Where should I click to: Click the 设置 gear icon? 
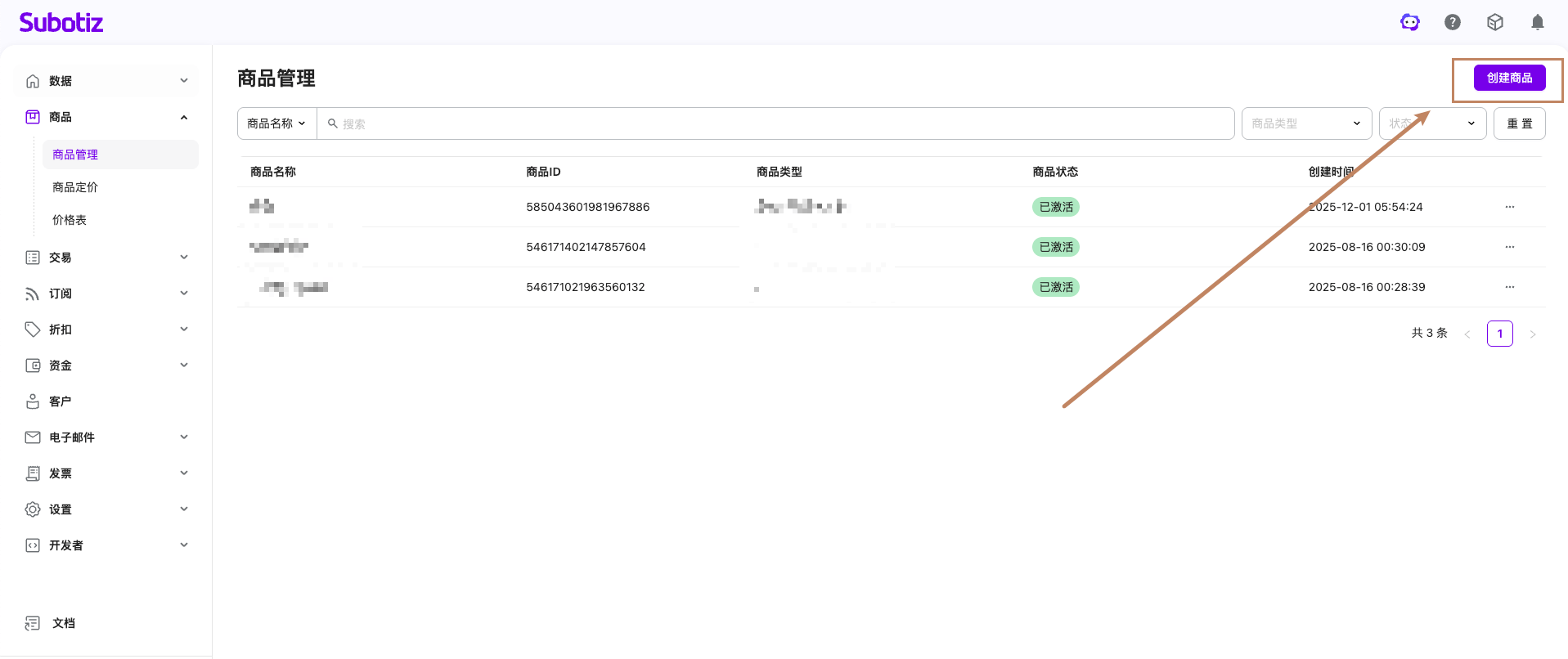coord(33,509)
